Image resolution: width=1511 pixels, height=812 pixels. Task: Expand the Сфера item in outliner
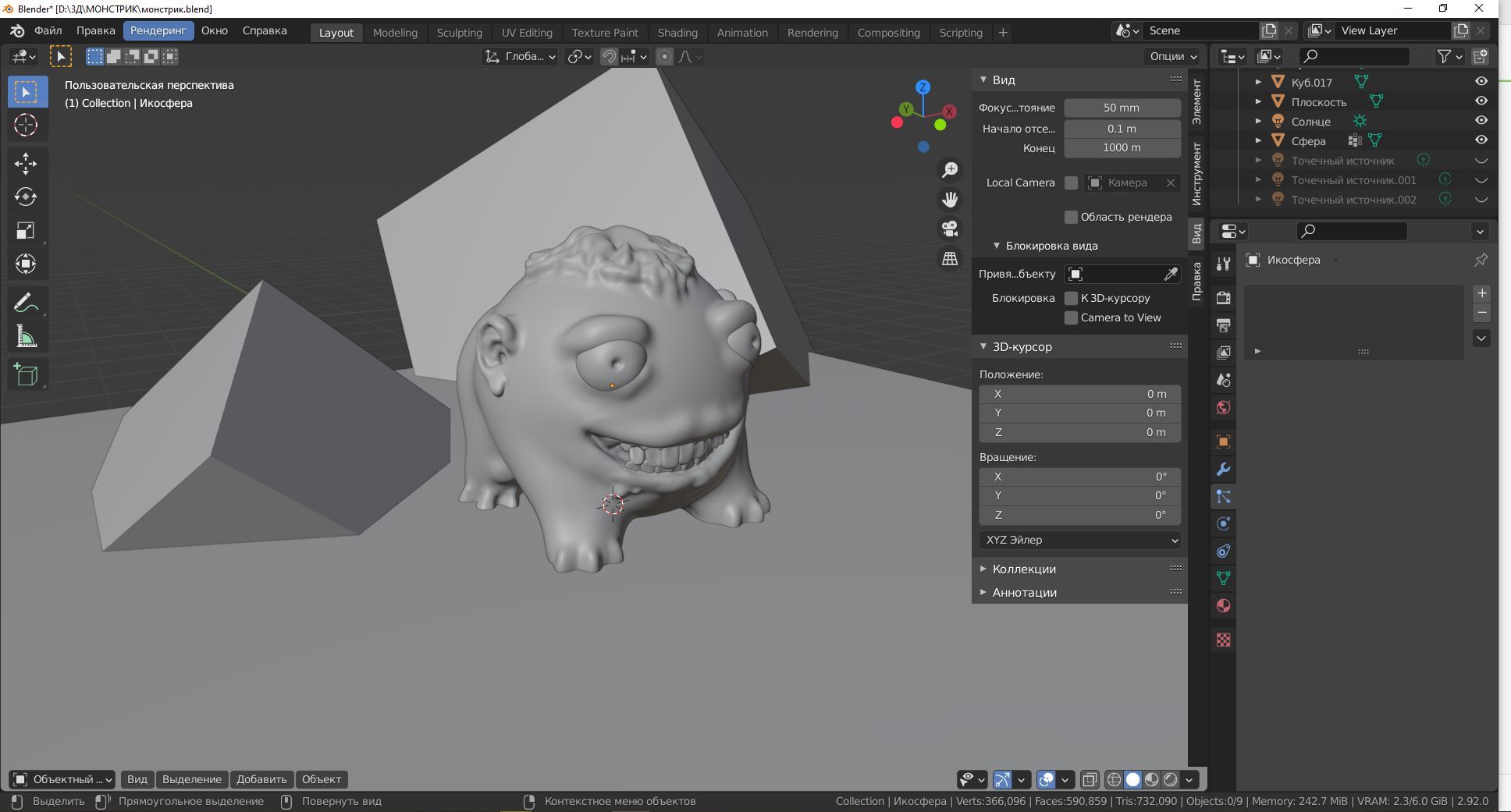(1258, 141)
